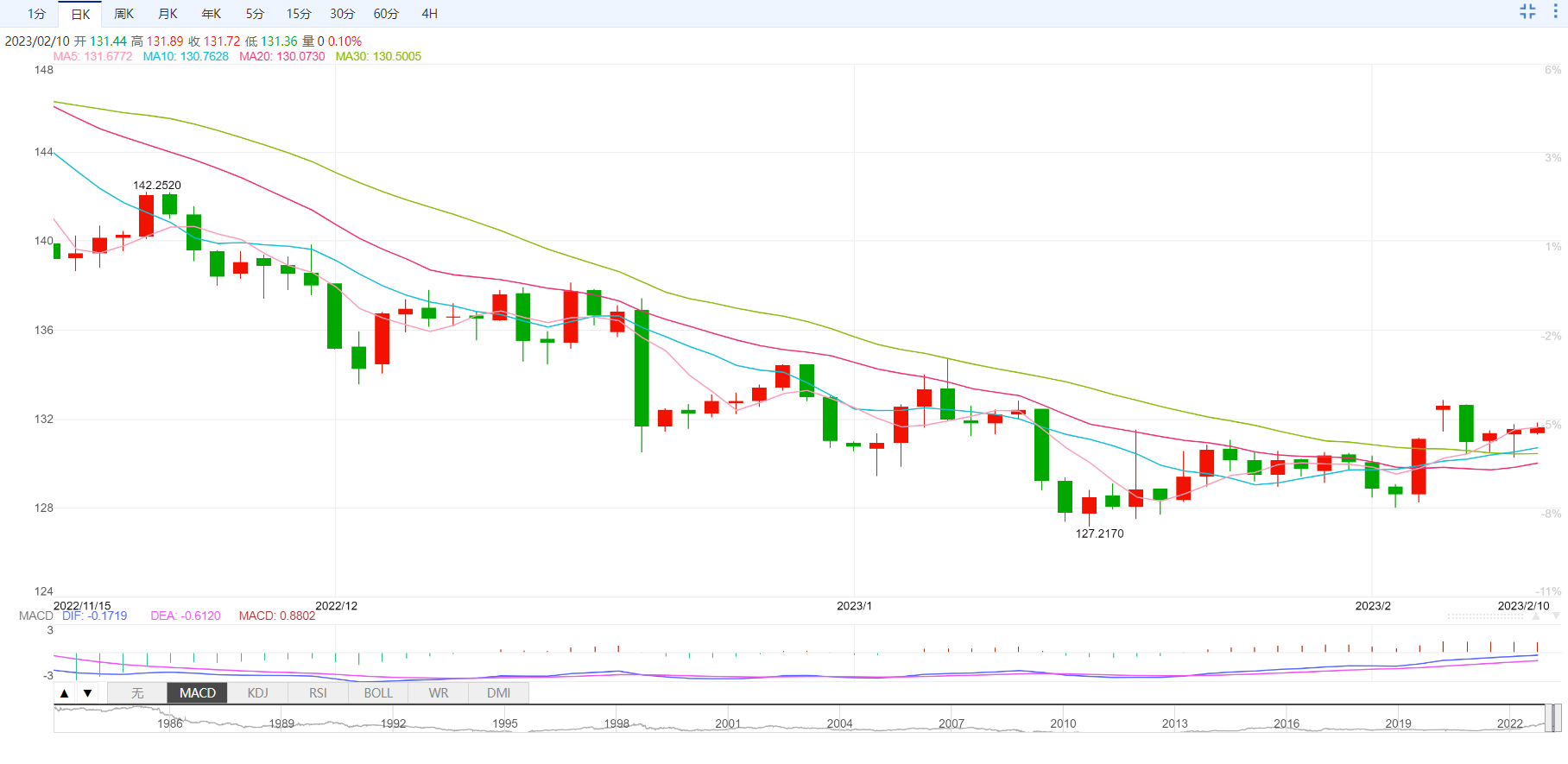This screenshot has width=1568, height=764.
Task: Click the MACD: 0.8802 value
Action: pyautogui.click(x=277, y=616)
